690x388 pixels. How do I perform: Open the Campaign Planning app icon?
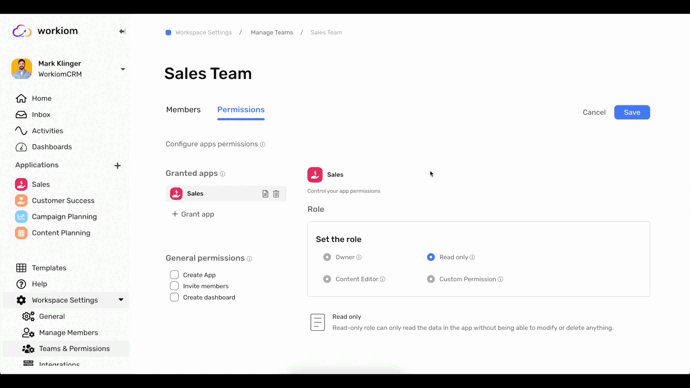click(x=21, y=216)
